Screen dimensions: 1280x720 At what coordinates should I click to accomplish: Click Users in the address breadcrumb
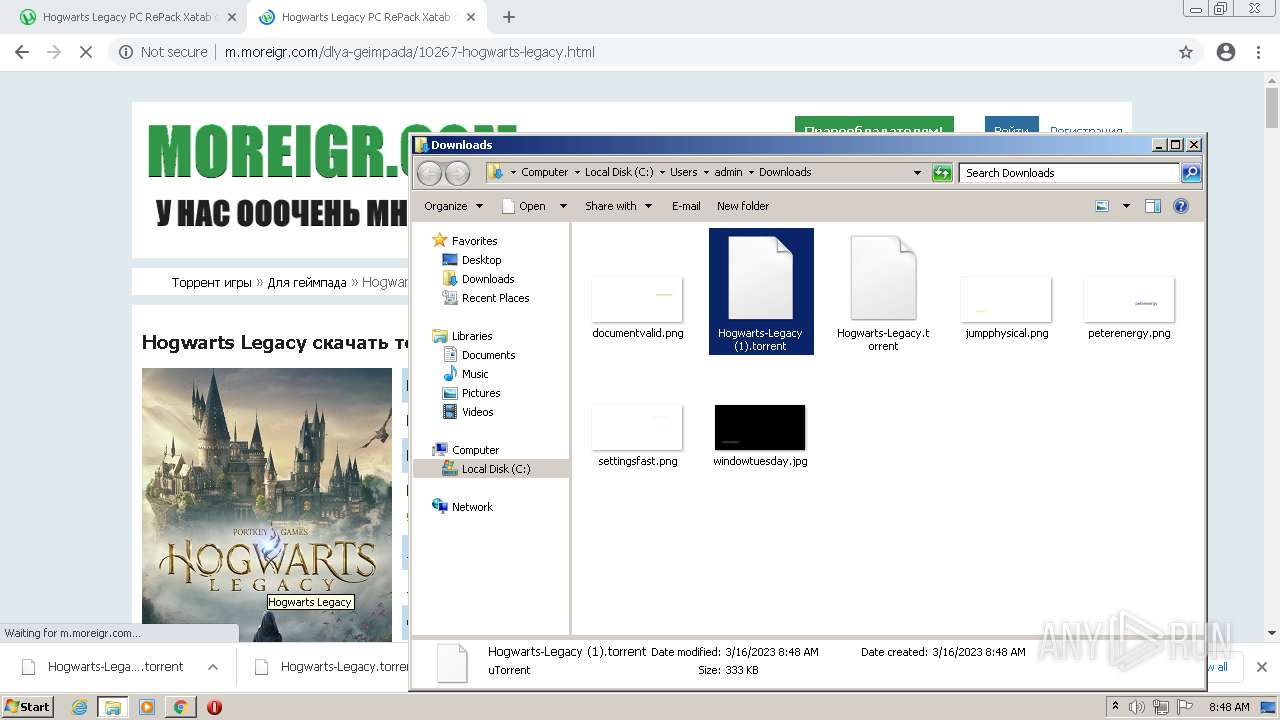[x=684, y=172]
